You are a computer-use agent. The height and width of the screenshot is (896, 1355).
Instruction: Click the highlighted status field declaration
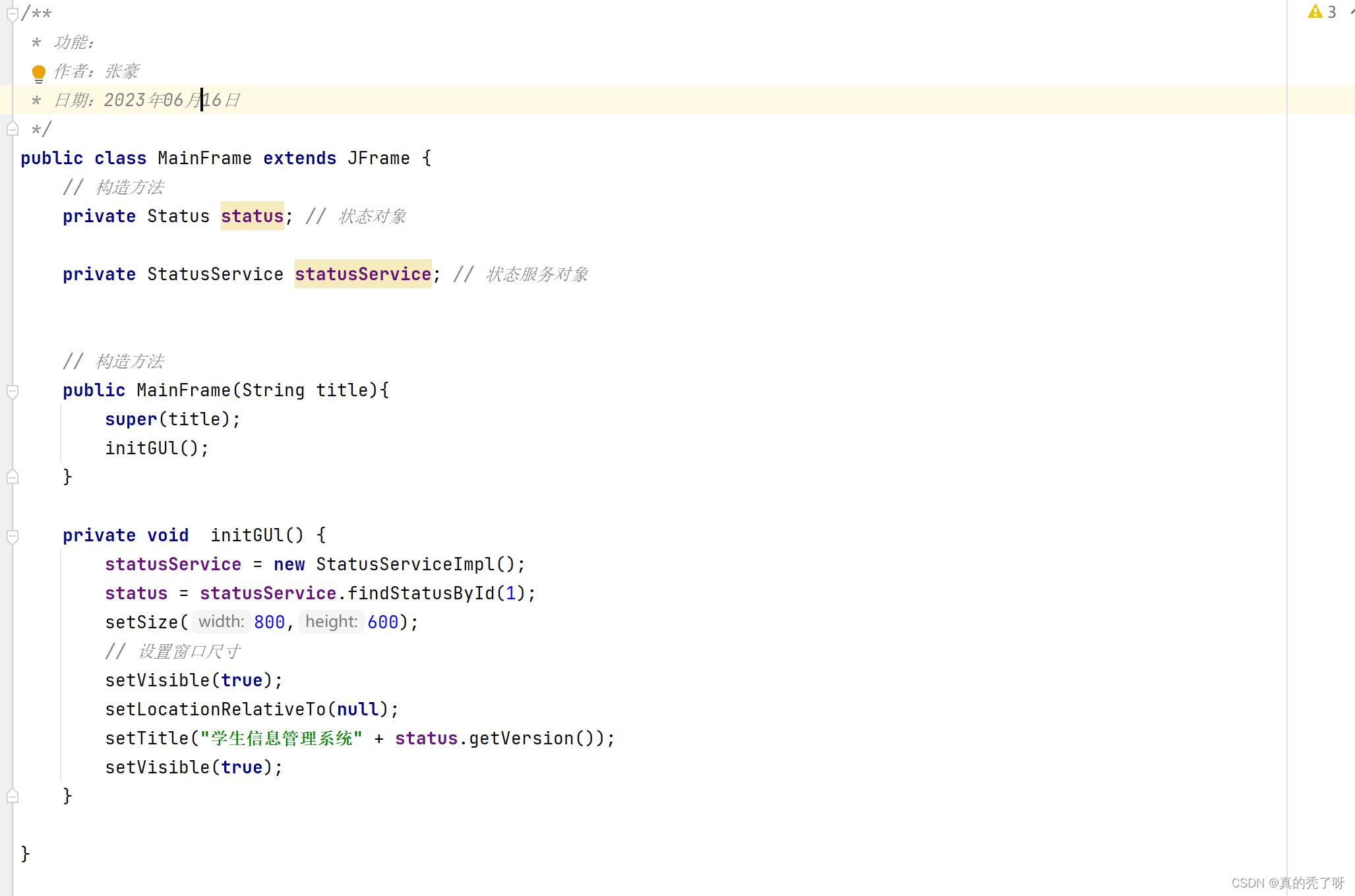pos(252,216)
